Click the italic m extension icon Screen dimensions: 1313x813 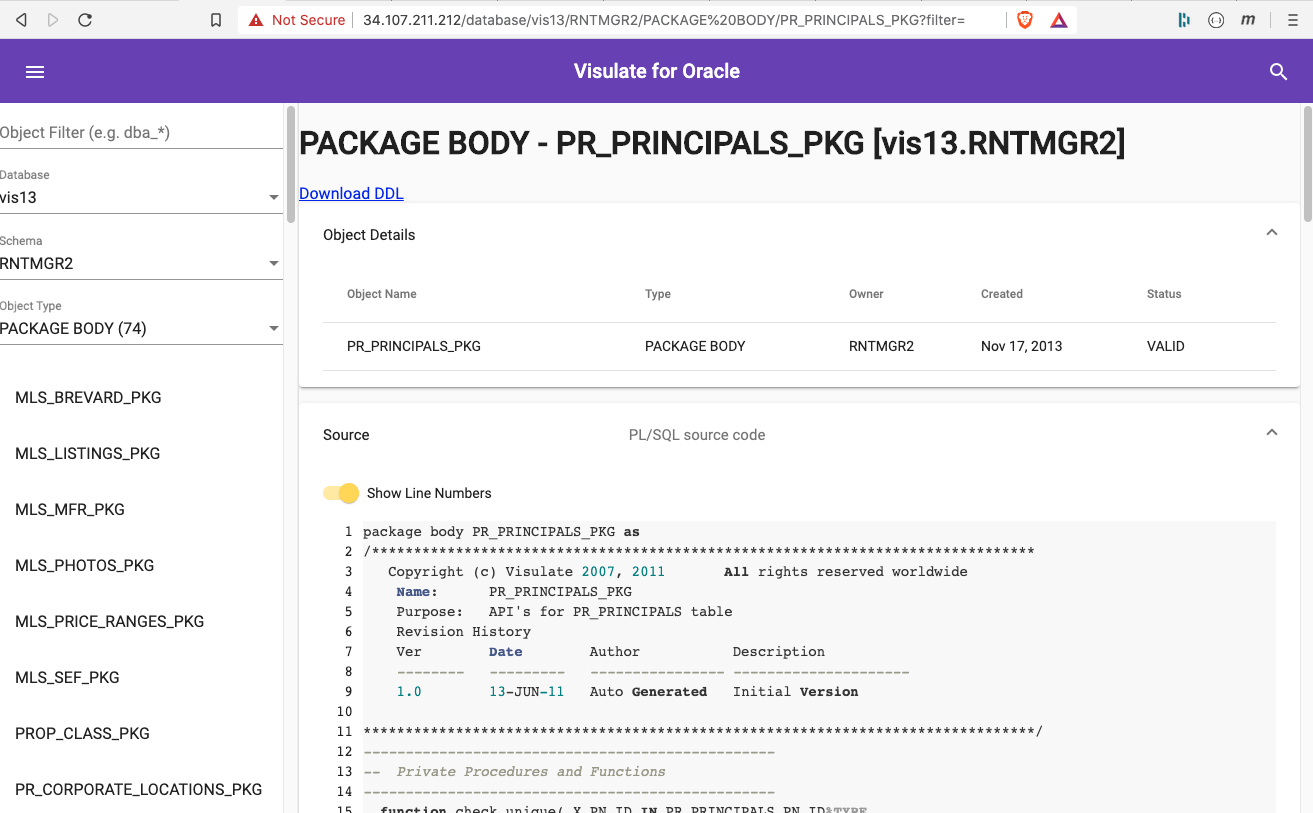pyautogui.click(x=1248, y=20)
